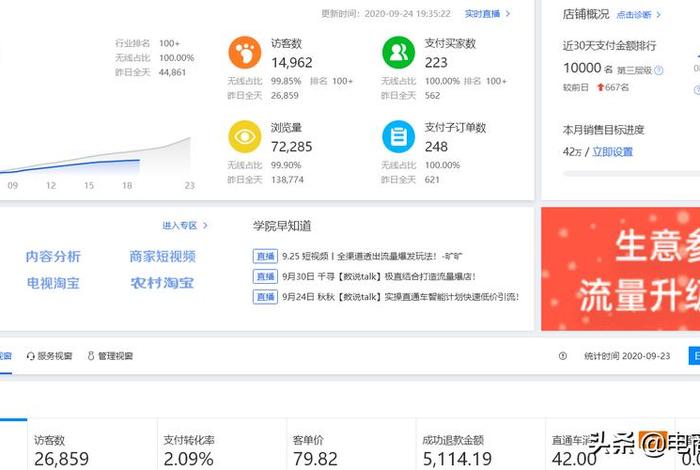This screenshot has width=700, height=470.
Task: Click the yellow eye page views icon
Action: pyautogui.click(x=245, y=137)
